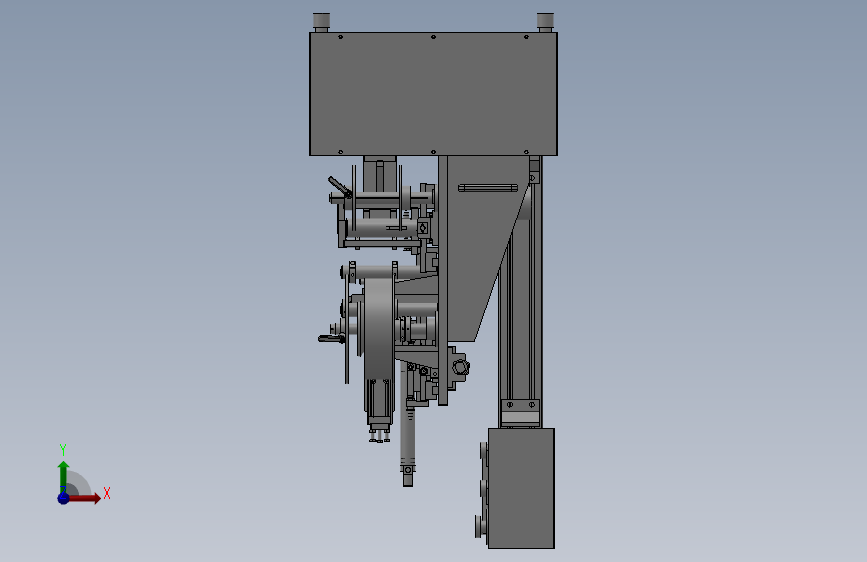Viewport: 867px width, 562px height.
Task: Select the lower clamping lever handle
Action: pos(331,338)
